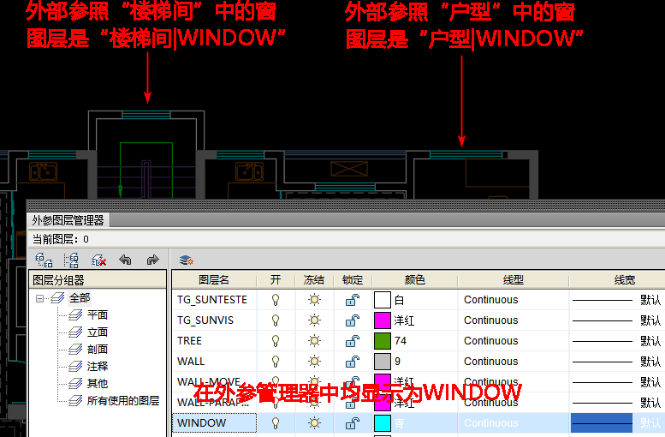Sort by the 图层名 column header

click(x=214, y=279)
